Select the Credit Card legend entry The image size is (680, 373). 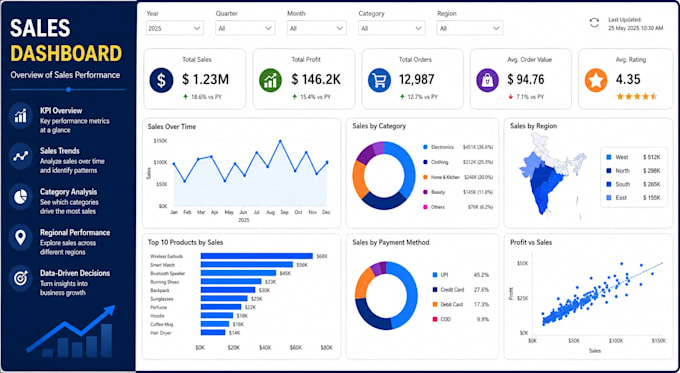point(461,290)
